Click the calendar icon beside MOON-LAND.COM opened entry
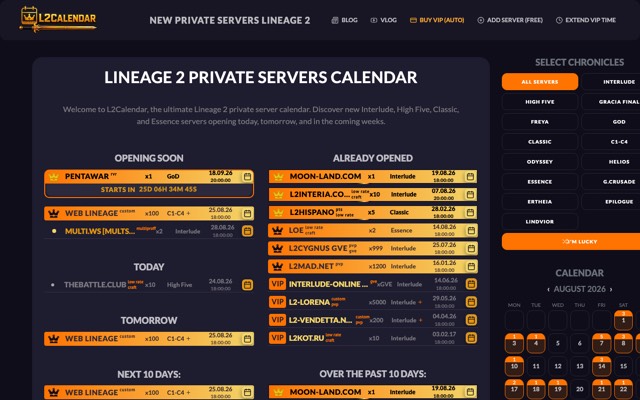Screen dimensions: 640x400 (470, 177)
